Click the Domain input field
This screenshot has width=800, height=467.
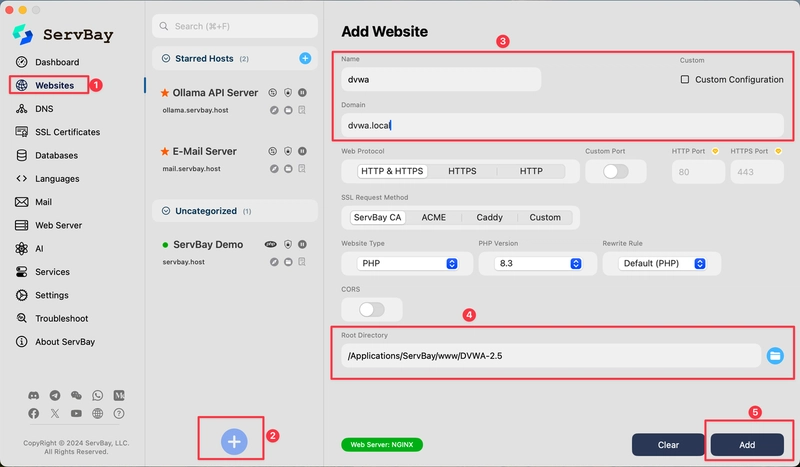(x=562, y=125)
